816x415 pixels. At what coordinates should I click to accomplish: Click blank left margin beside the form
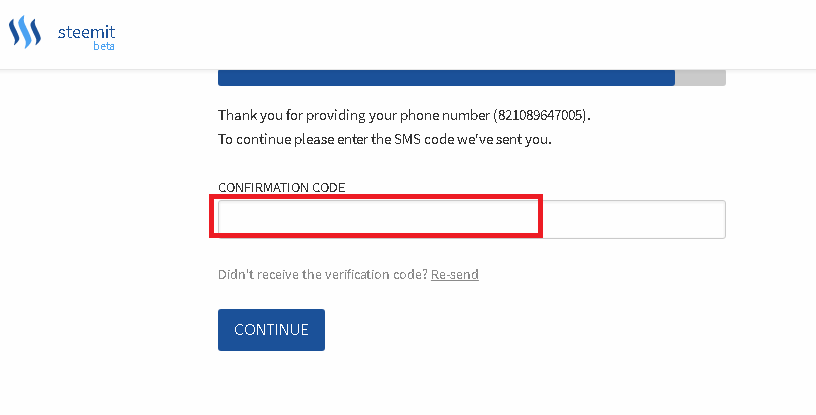click(104, 234)
